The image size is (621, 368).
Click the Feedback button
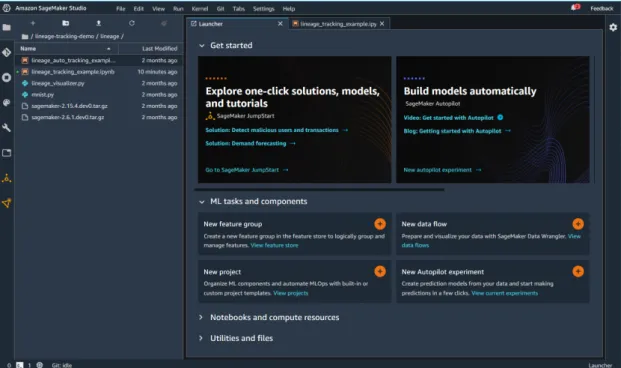click(602, 8)
